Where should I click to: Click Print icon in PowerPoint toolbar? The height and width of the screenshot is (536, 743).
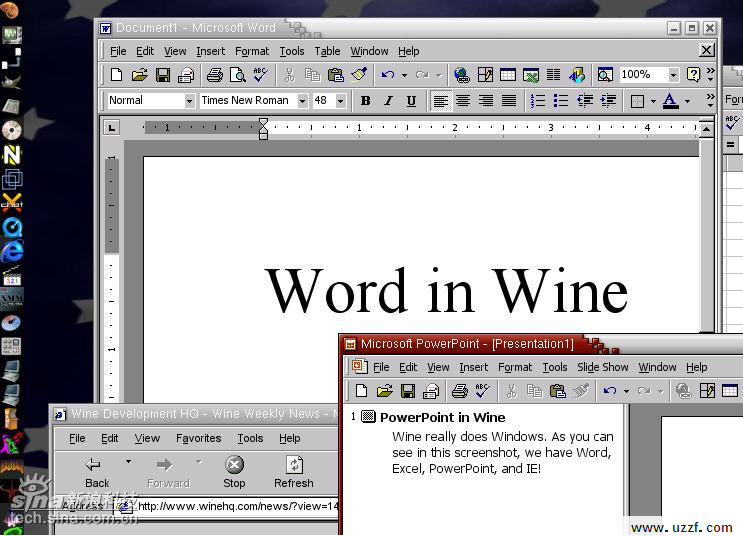(x=459, y=391)
